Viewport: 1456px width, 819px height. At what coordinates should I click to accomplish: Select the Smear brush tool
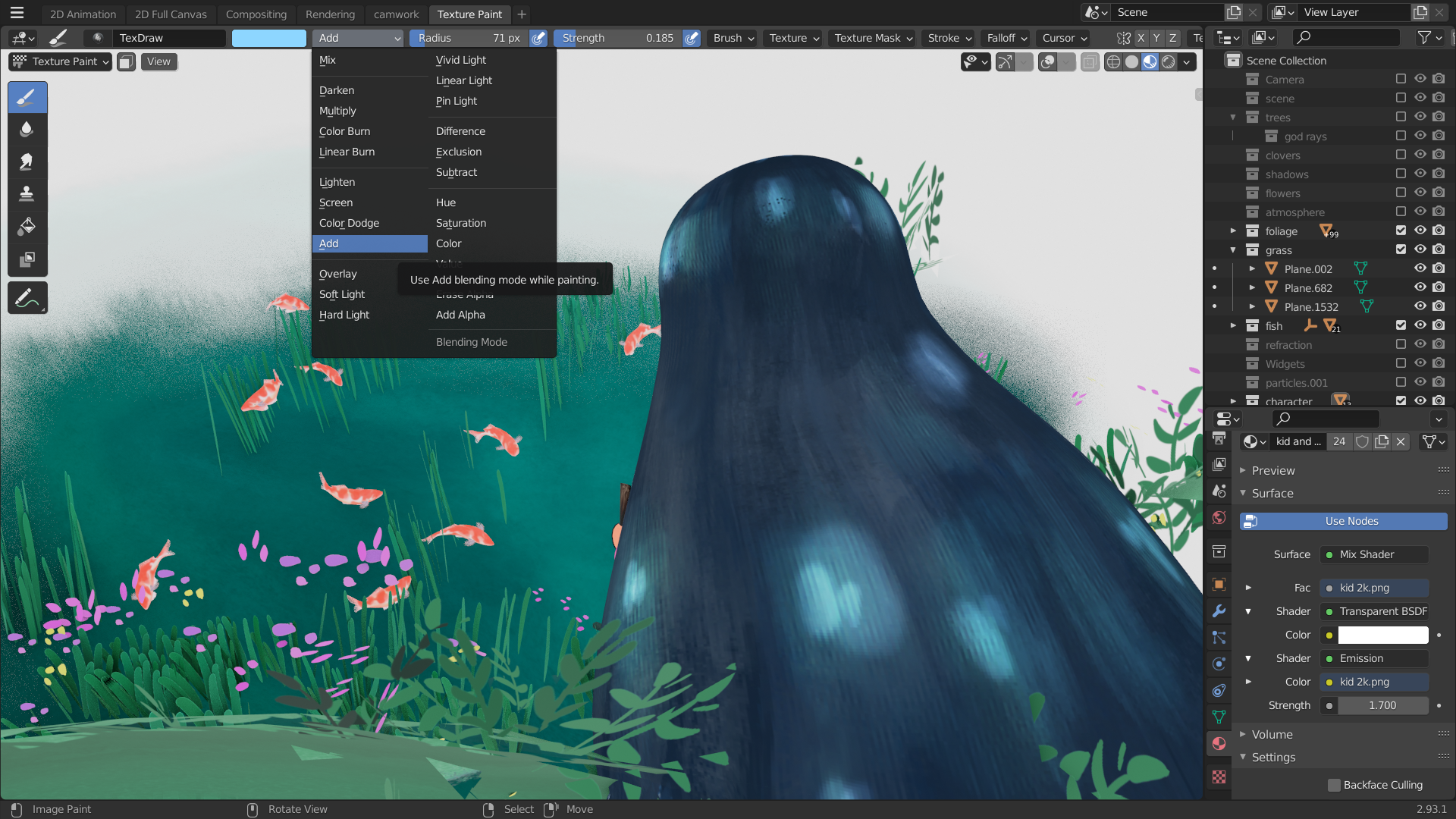tap(27, 162)
